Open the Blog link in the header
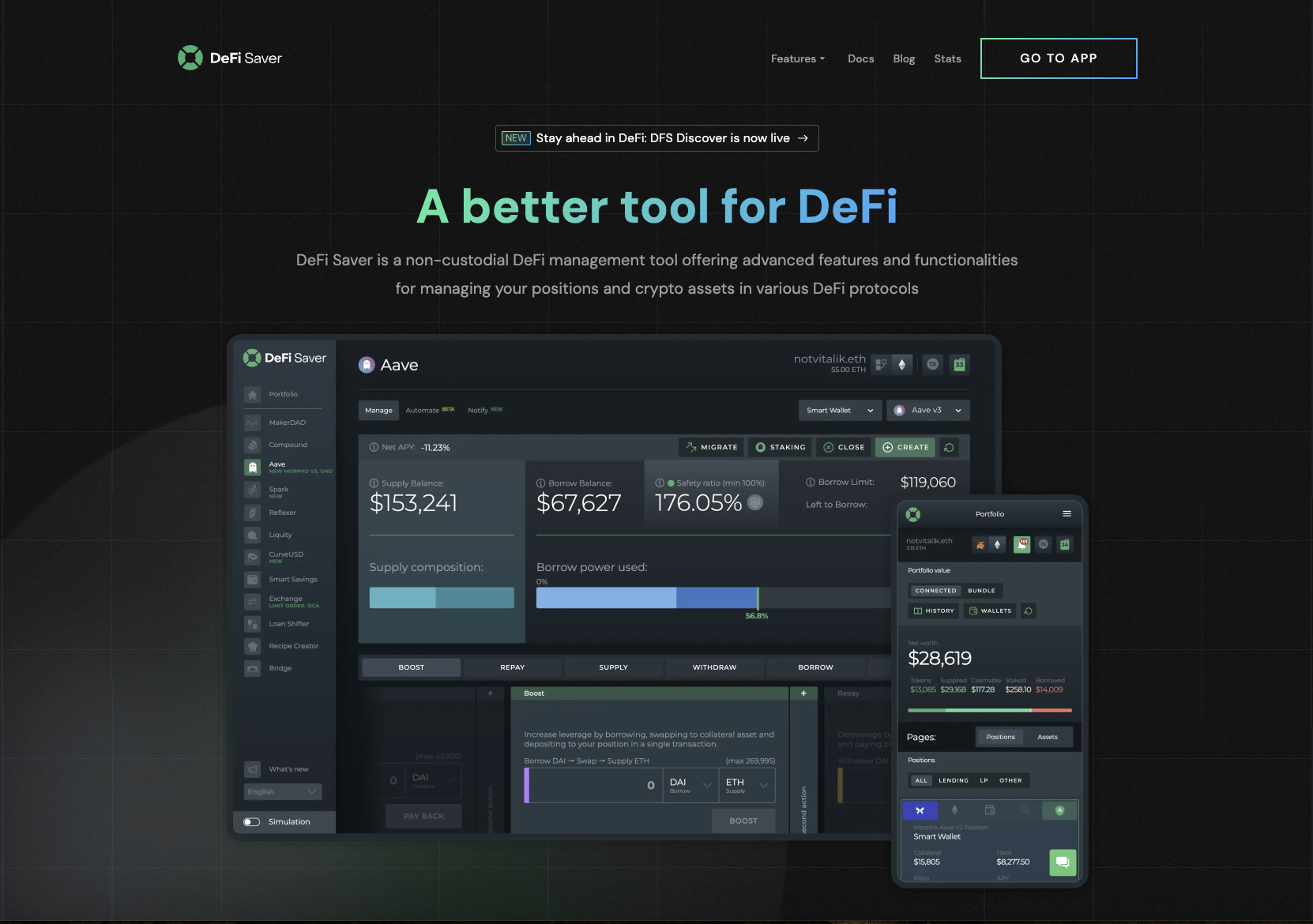1313x924 pixels. click(904, 58)
